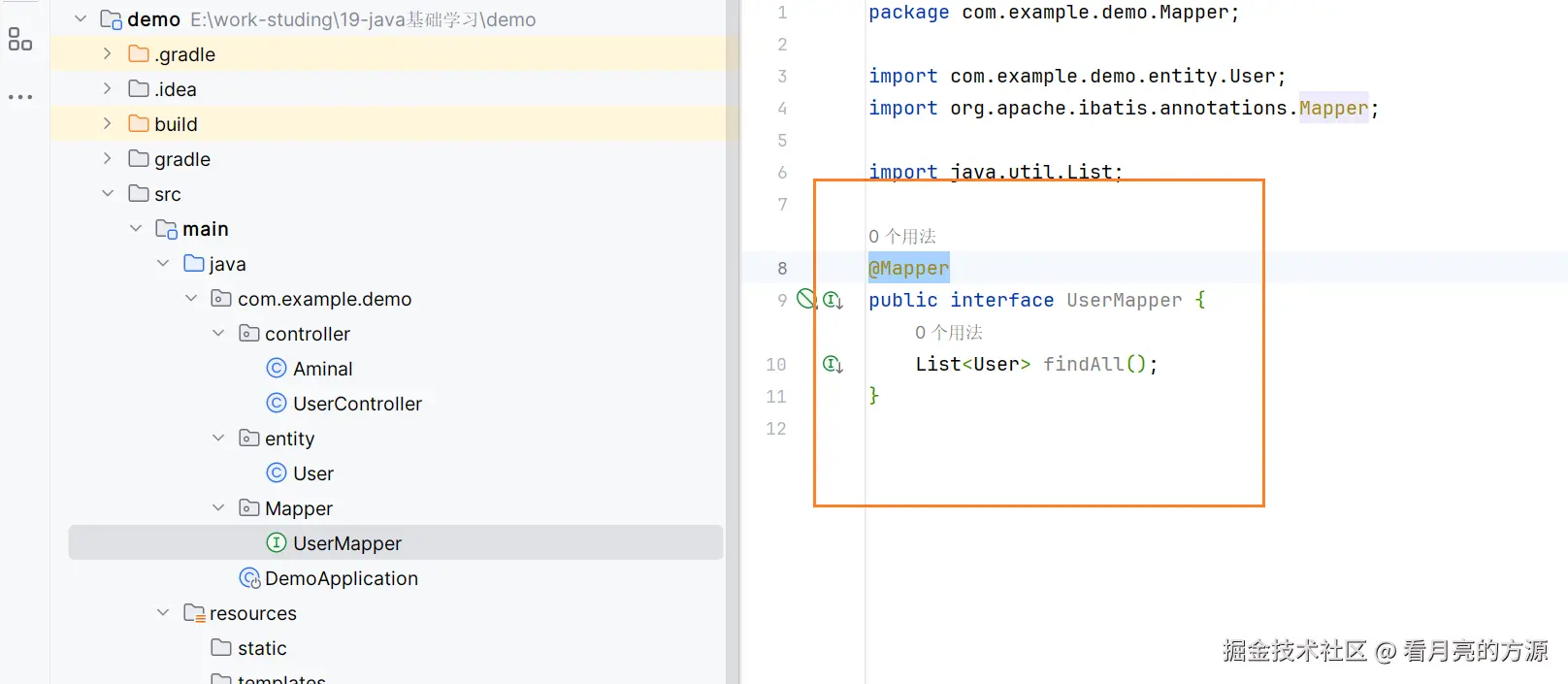Click the package declaration on line 1

point(1054,12)
